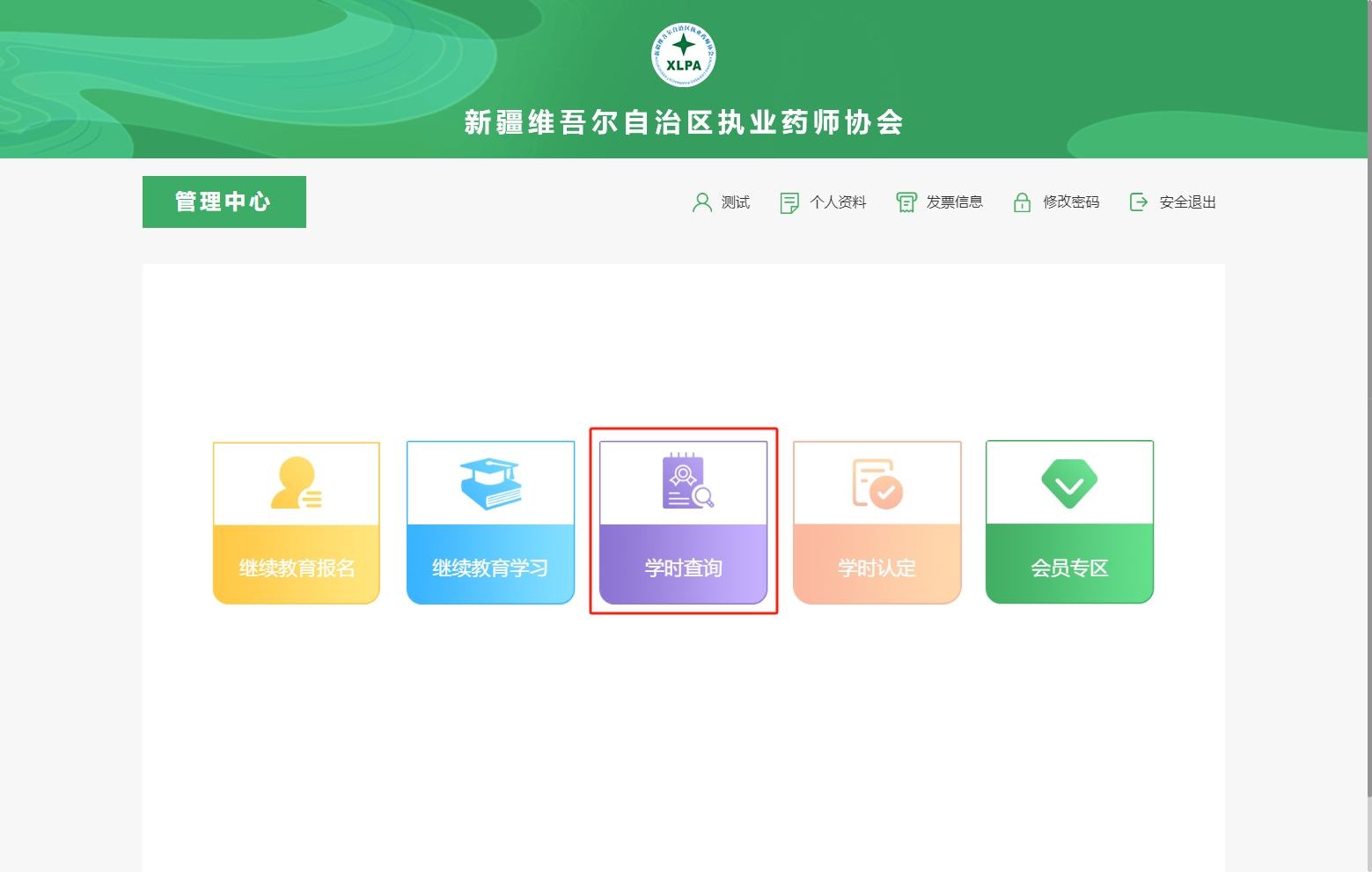The height and width of the screenshot is (872, 1372).
Task: Log out via 安全退出 text
Action: click(x=1187, y=202)
